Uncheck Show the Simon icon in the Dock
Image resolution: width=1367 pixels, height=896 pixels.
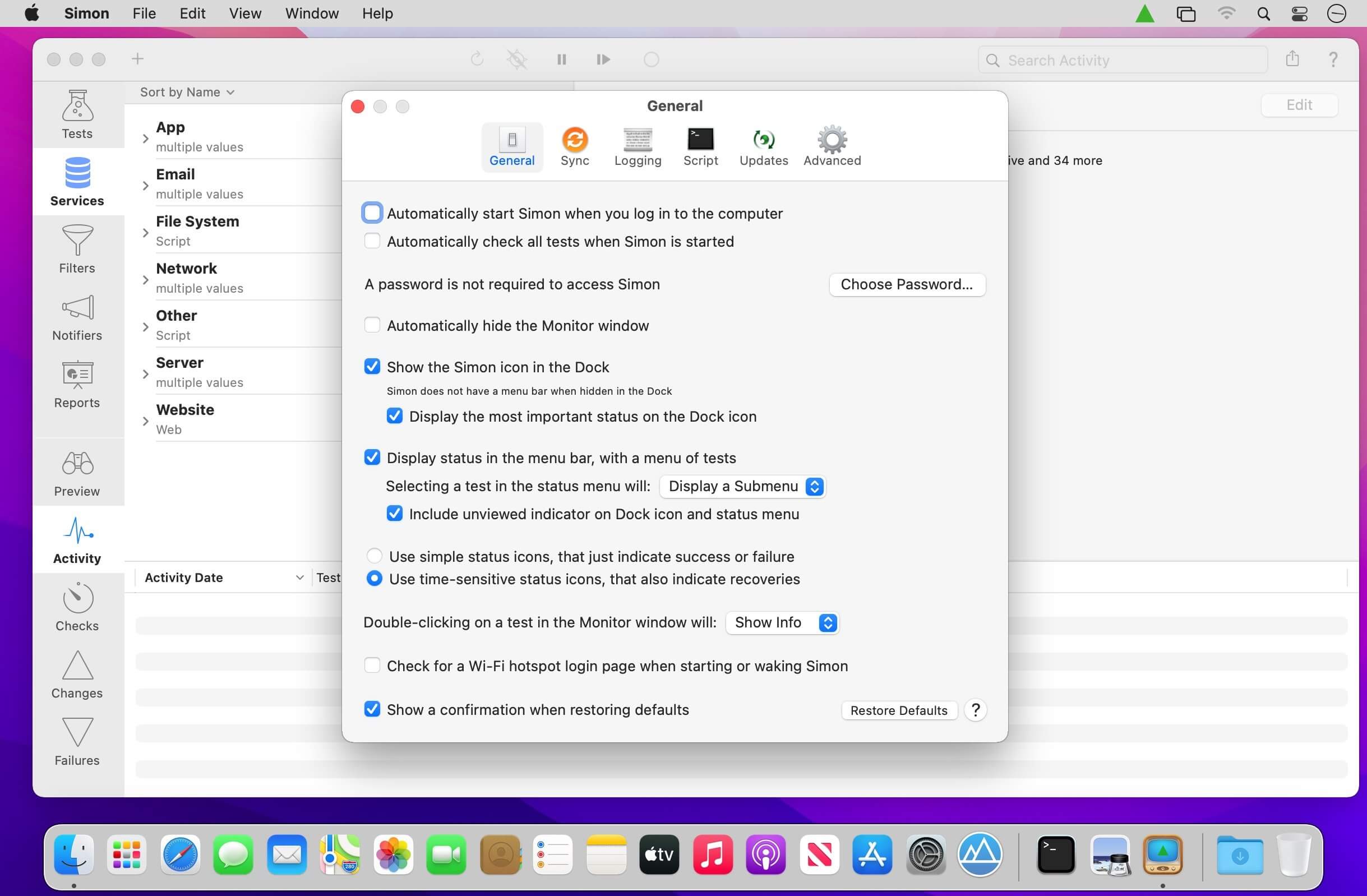click(372, 367)
